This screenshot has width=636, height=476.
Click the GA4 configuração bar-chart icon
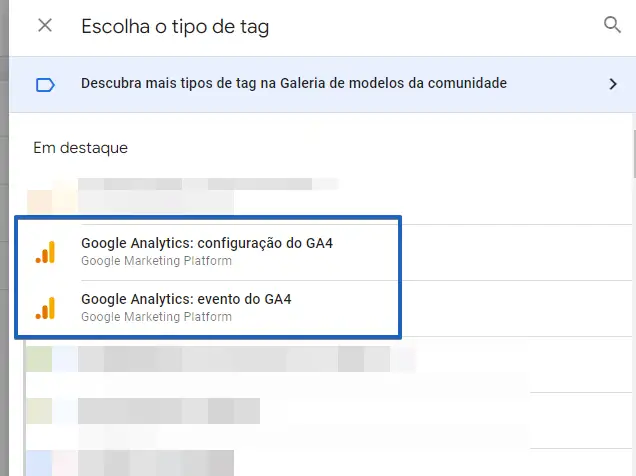pos(46,252)
